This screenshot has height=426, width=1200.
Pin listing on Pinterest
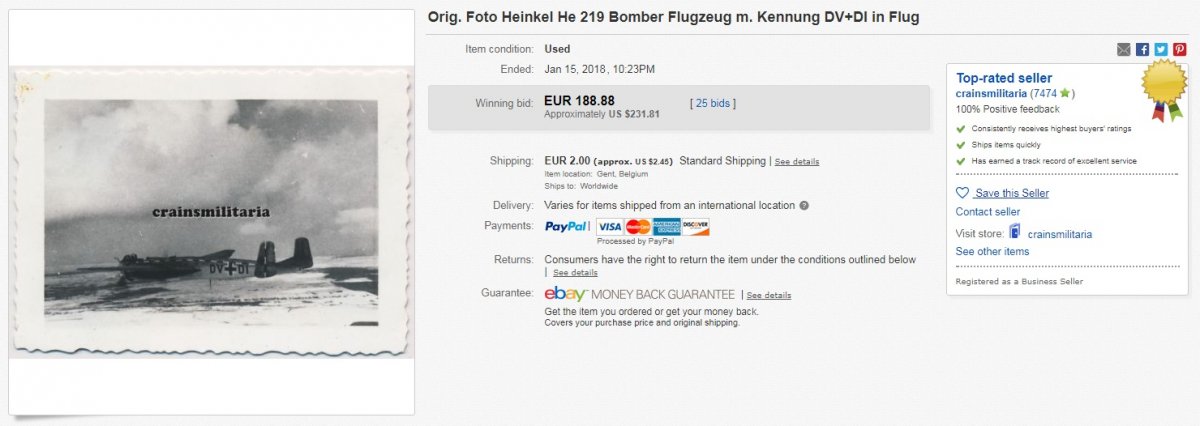[x=1180, y=49]
